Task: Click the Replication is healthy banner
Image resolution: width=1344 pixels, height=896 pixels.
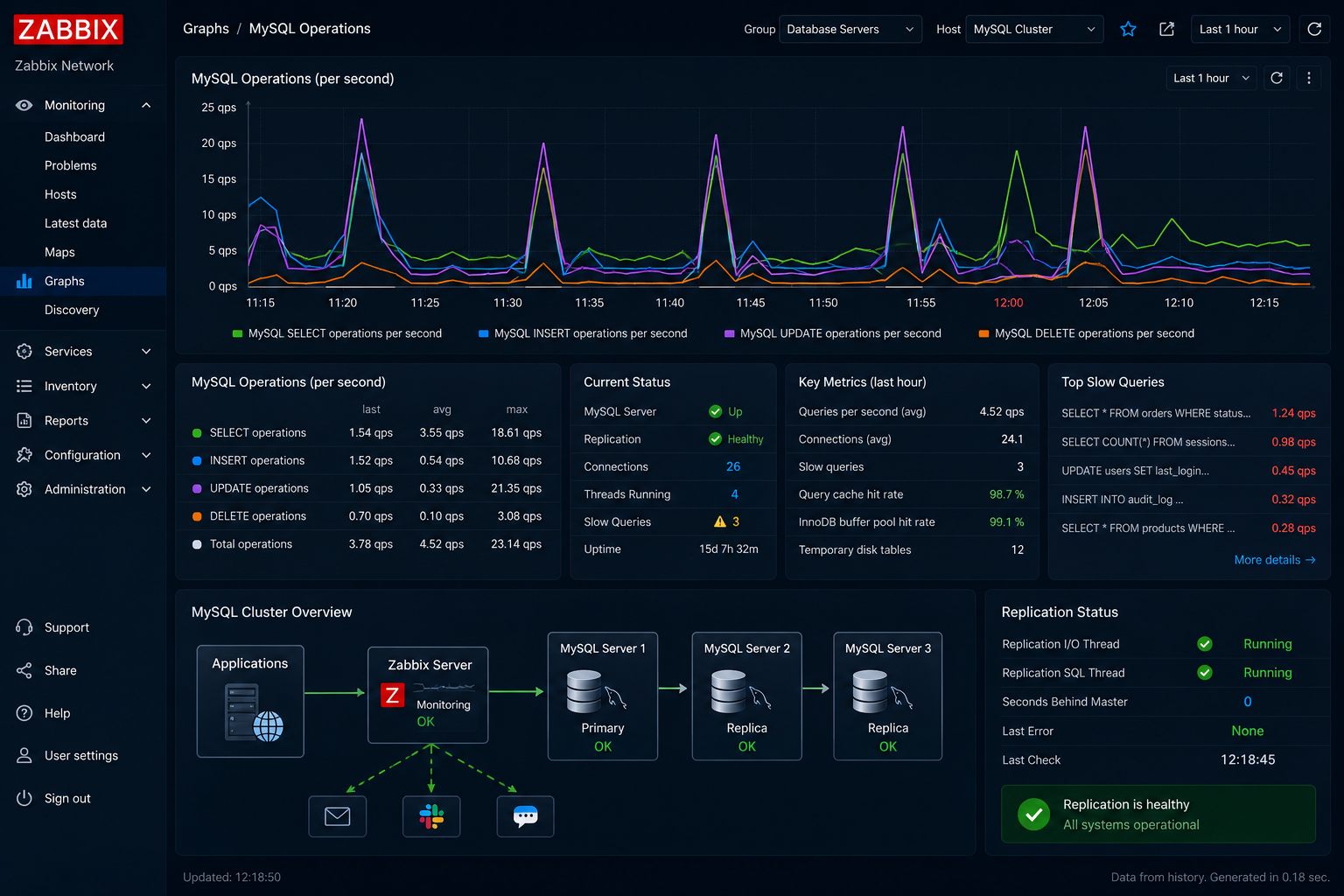Action: click(x=1158, y=814)
